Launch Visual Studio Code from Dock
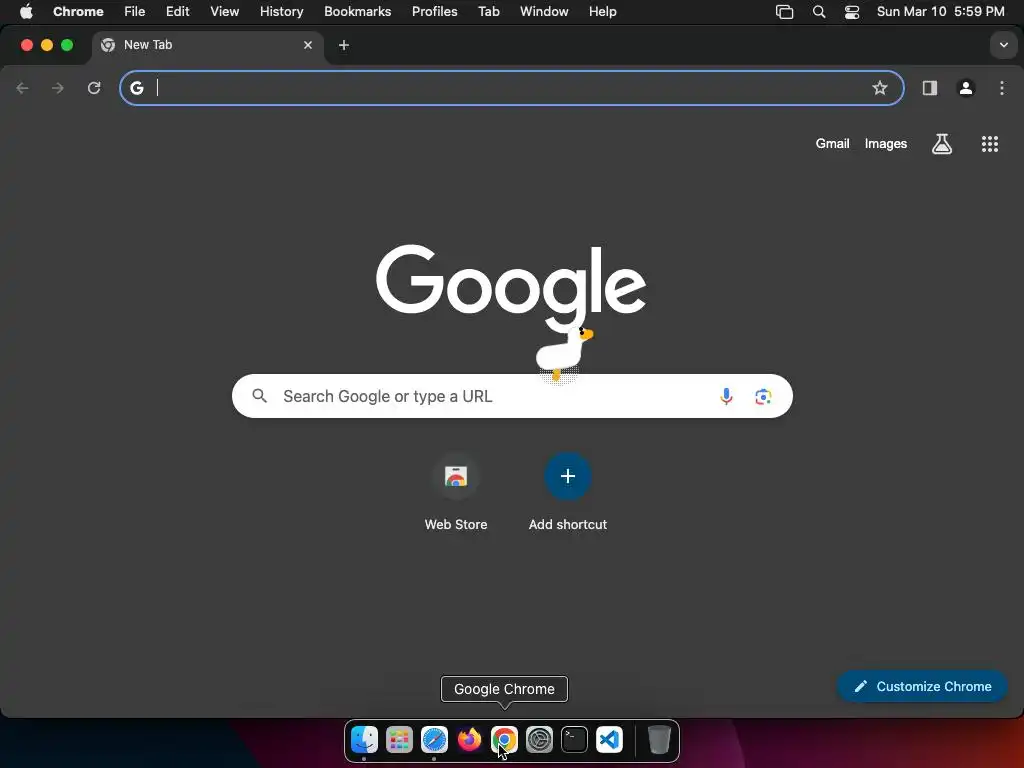The width and height of the screenshot is (1024, 768). [x=609, y=739]
